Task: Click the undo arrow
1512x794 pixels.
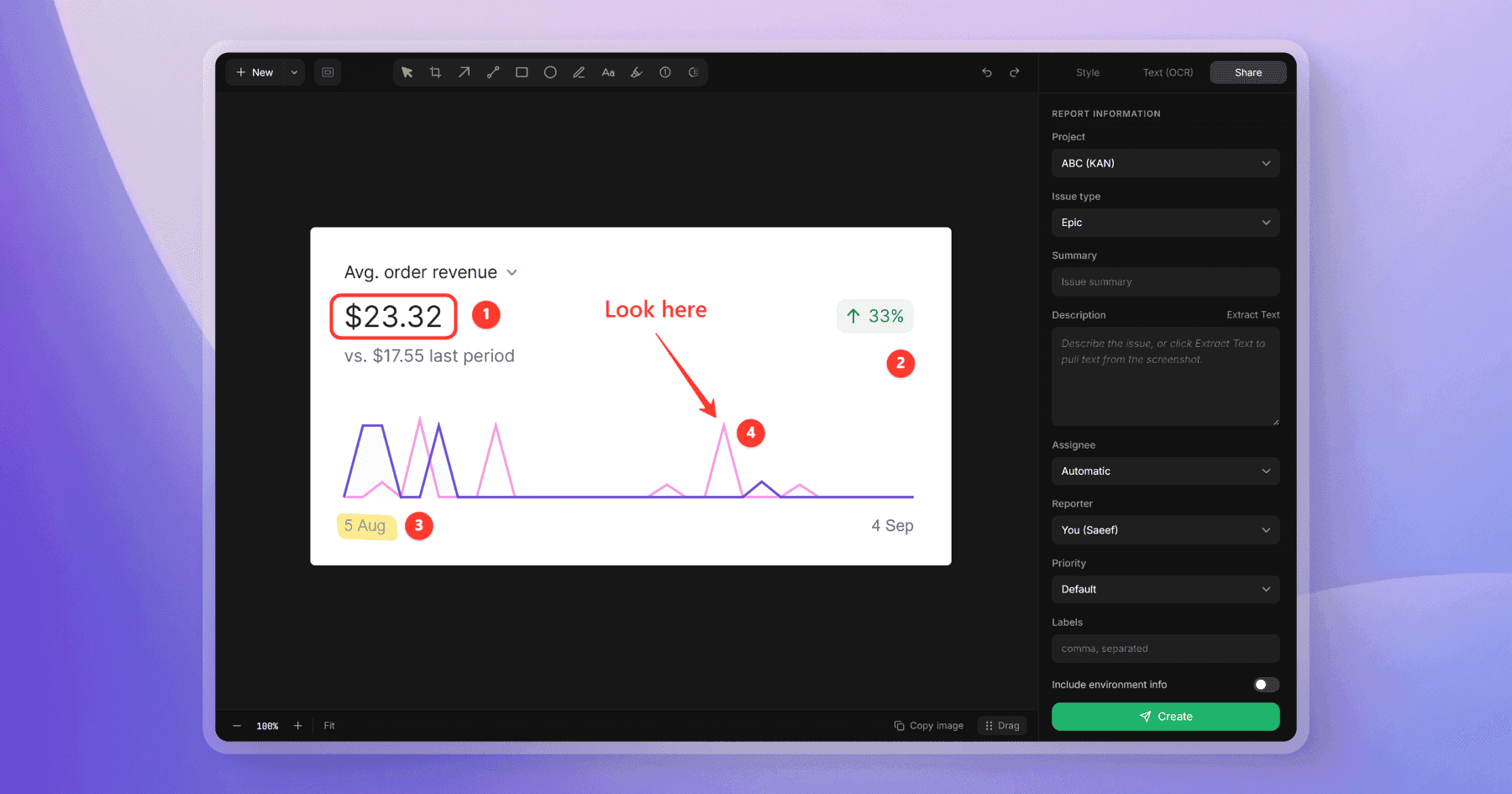Action: point(987,72)
